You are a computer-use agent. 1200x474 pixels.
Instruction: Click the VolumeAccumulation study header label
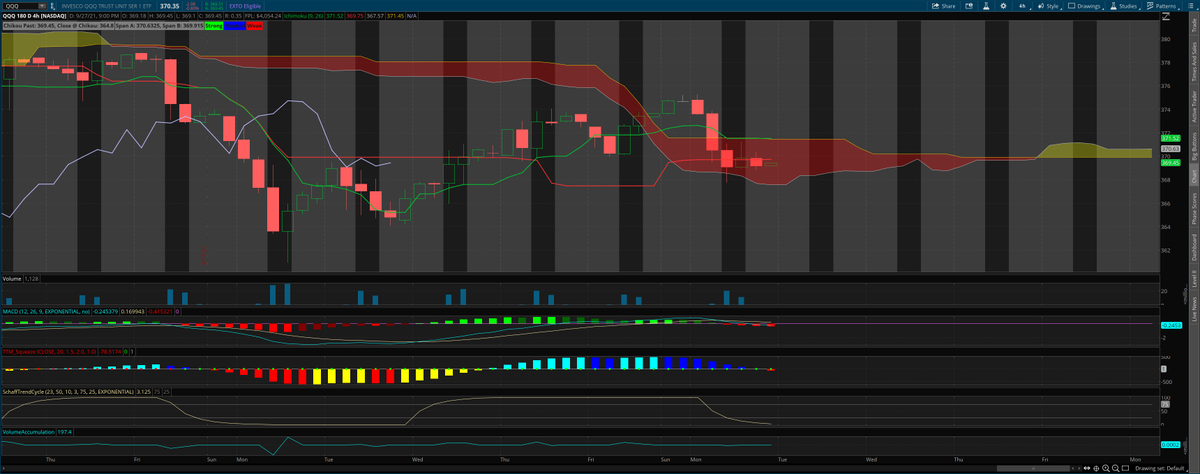coord(27,431)
